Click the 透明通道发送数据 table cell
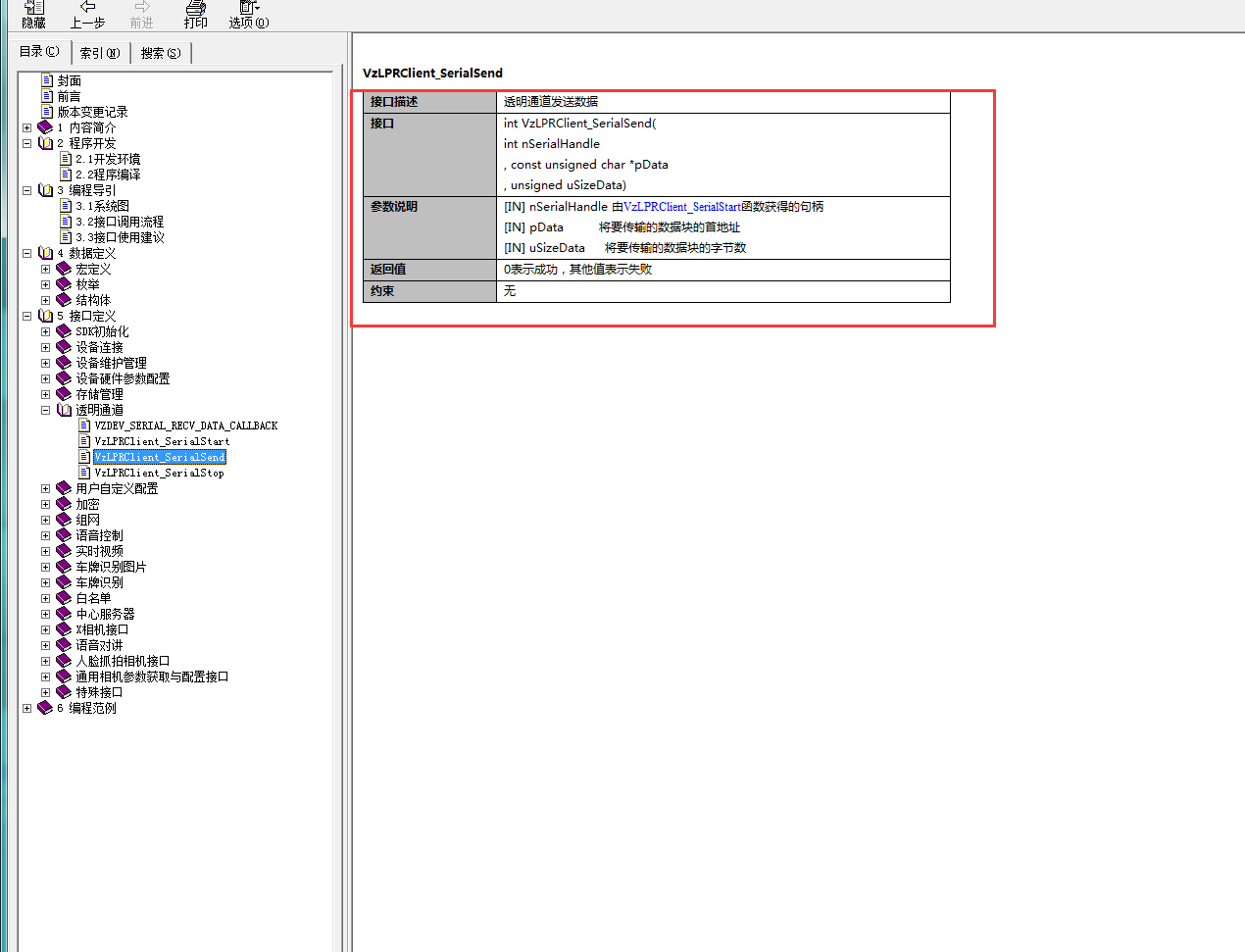 coord(723,102)
